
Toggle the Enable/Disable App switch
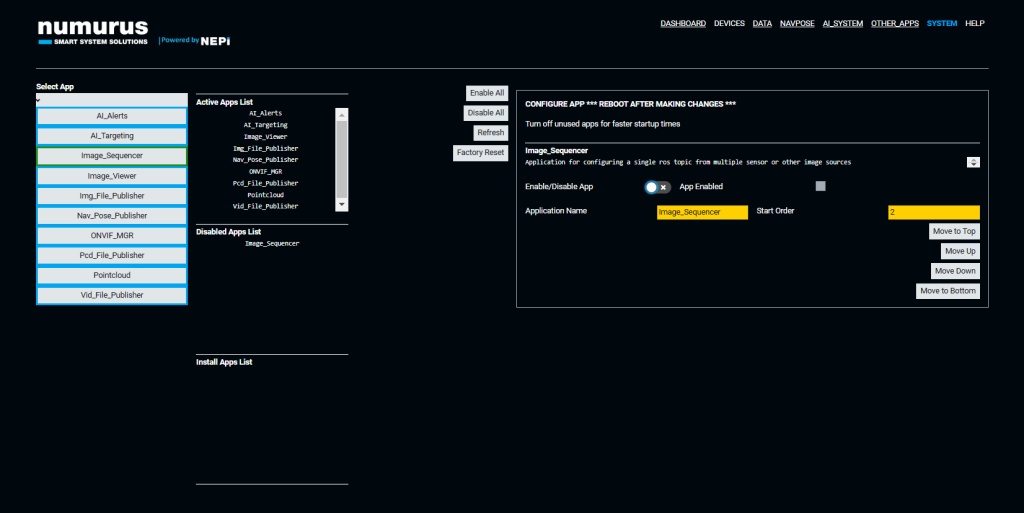tap(657, 187)
